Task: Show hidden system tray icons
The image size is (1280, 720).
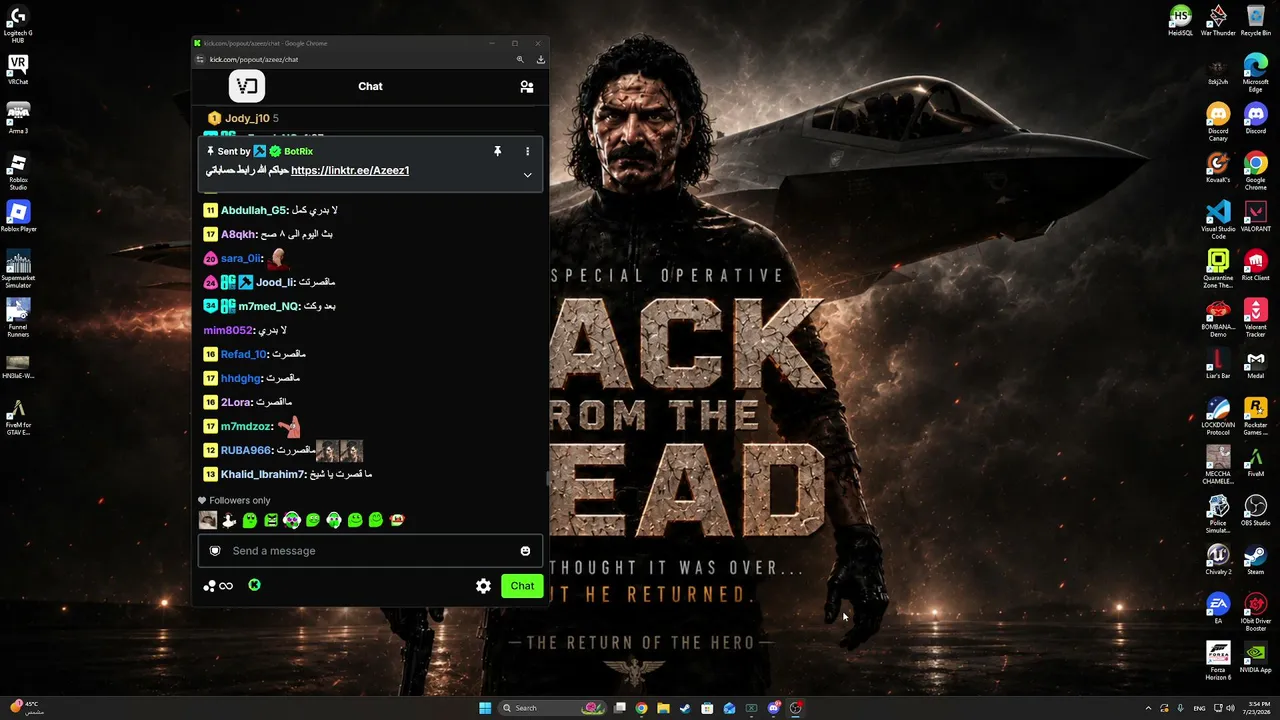Action: tap(1148, 708)
